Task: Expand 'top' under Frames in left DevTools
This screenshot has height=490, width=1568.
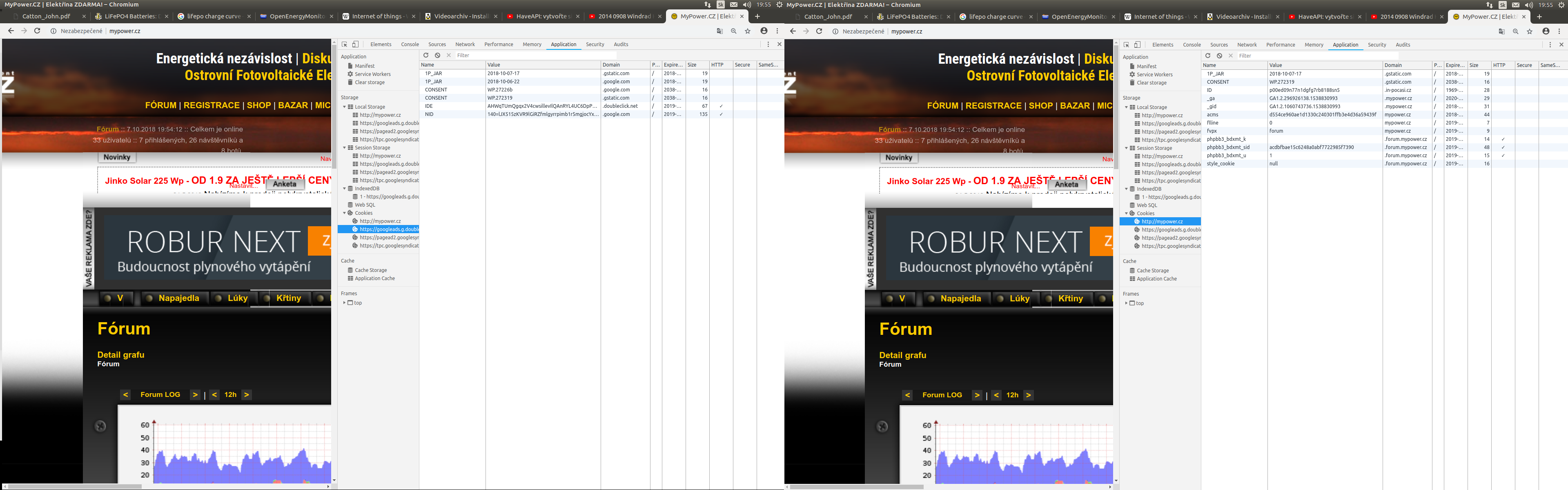Action: [344, 303]
